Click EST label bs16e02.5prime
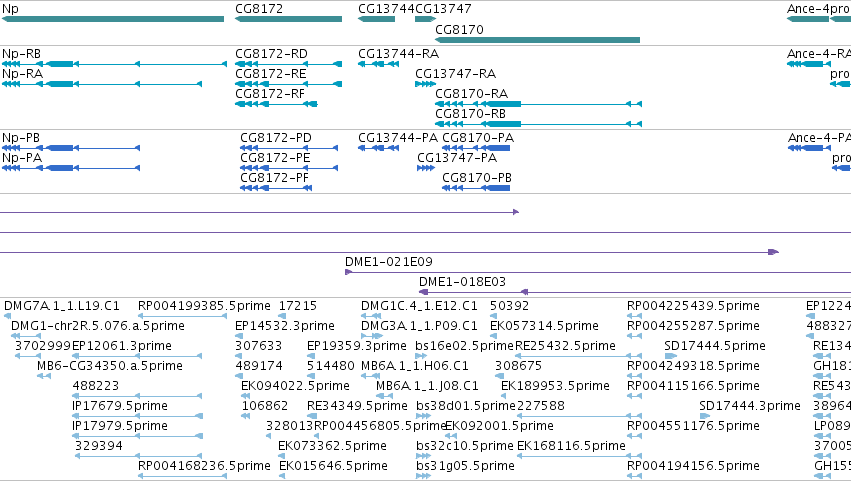The width and height of the screenshot is (851, 481). (464, 346)
